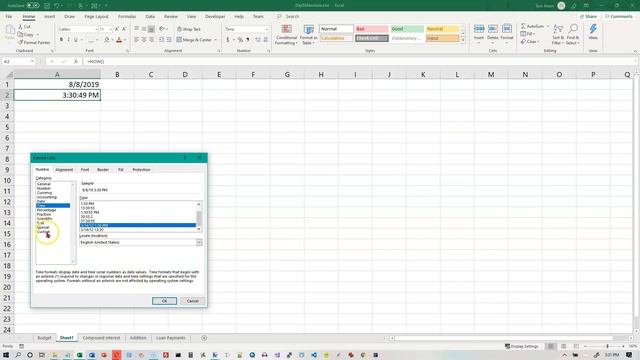Click the Fill Color bucket icon

click(x=107, y=40)
